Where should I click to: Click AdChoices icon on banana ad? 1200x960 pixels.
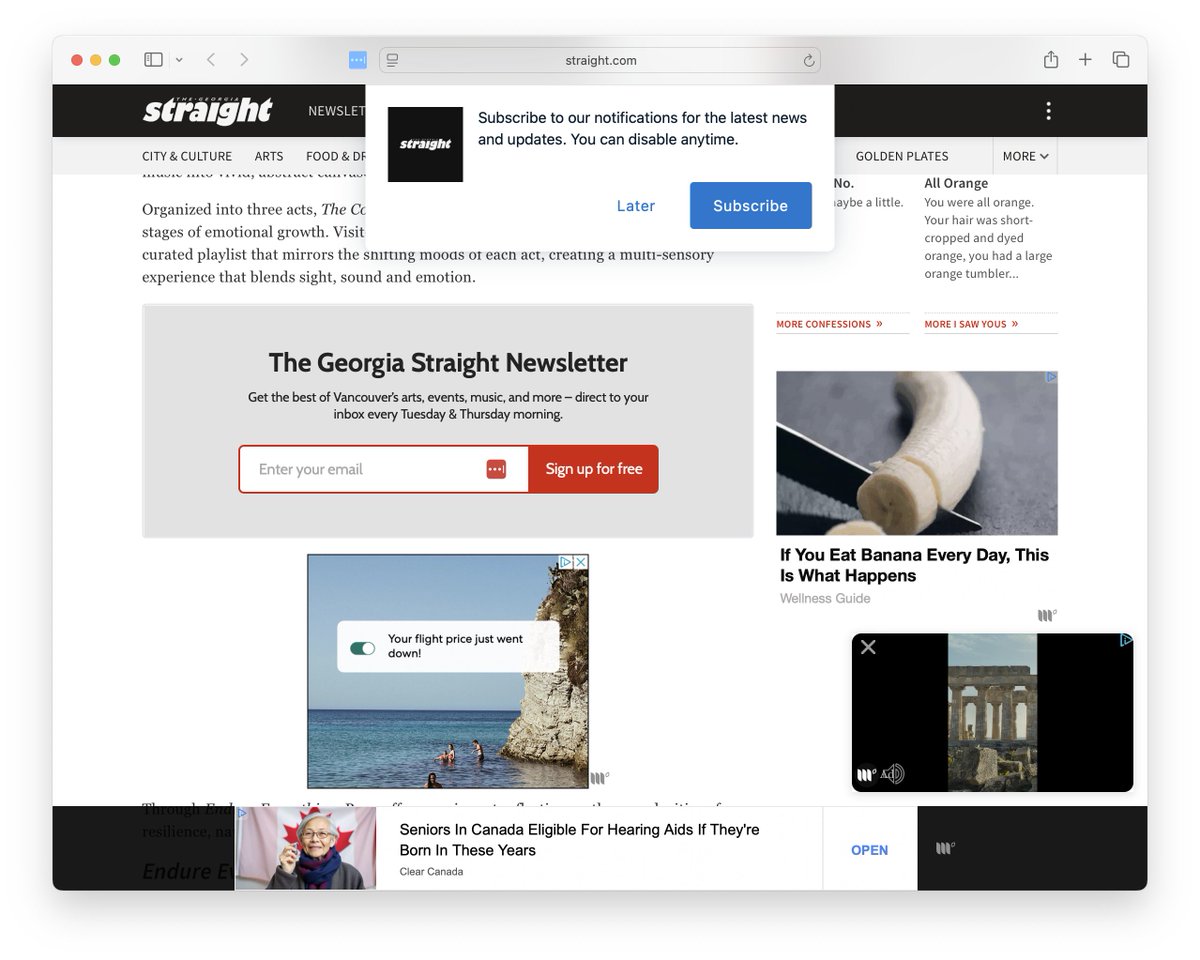tap(1051, 377)
